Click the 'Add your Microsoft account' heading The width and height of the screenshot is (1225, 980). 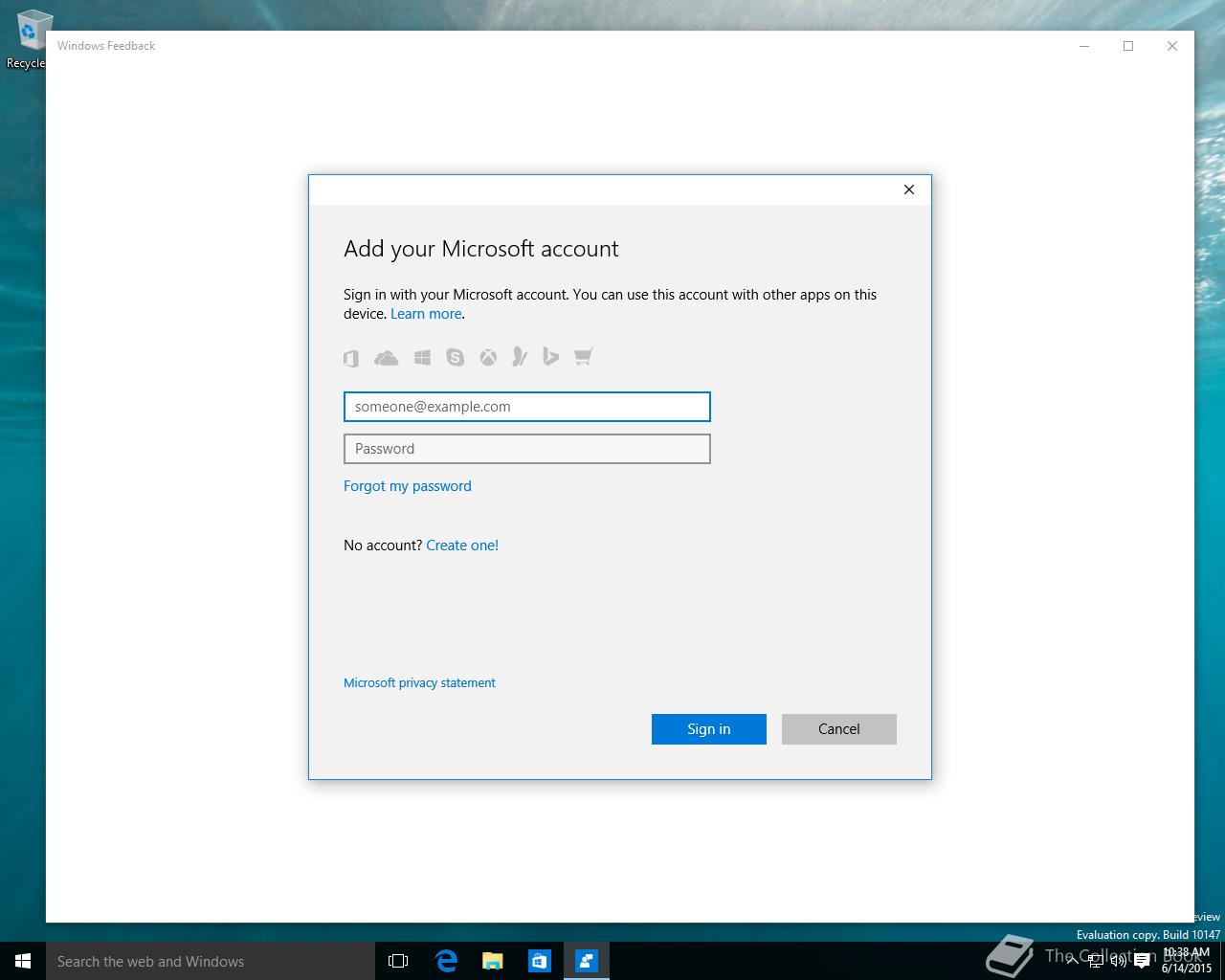481,249
